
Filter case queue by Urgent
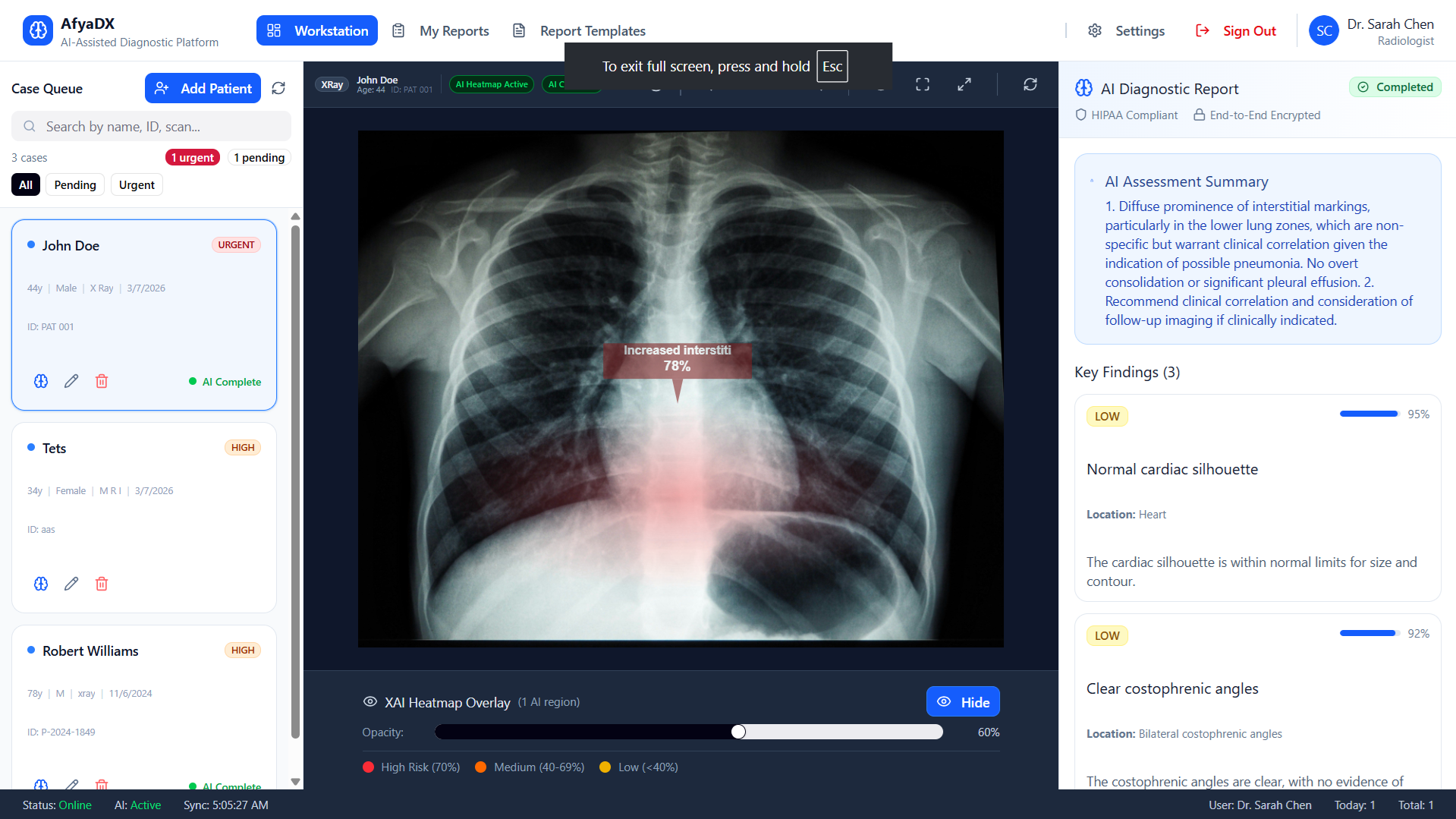coord(137,185)
